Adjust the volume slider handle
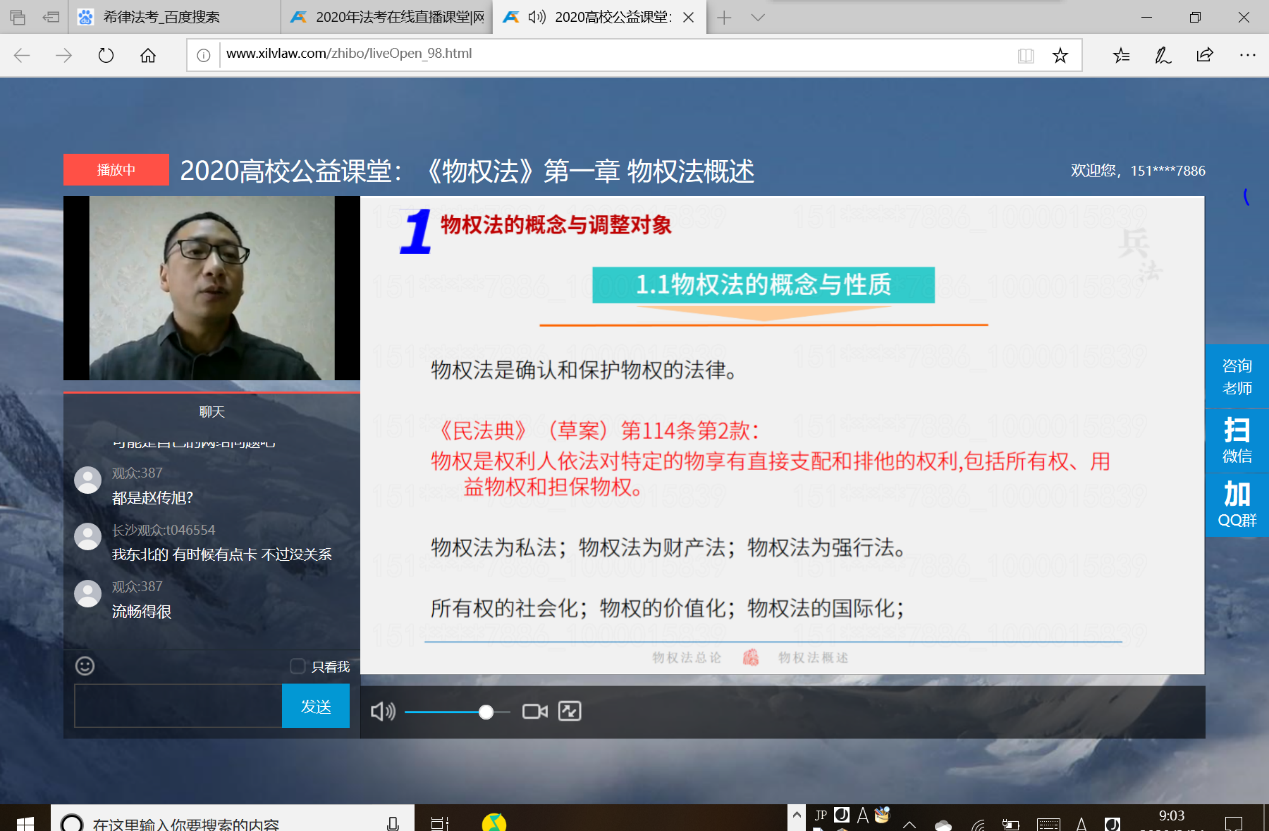 486,712
